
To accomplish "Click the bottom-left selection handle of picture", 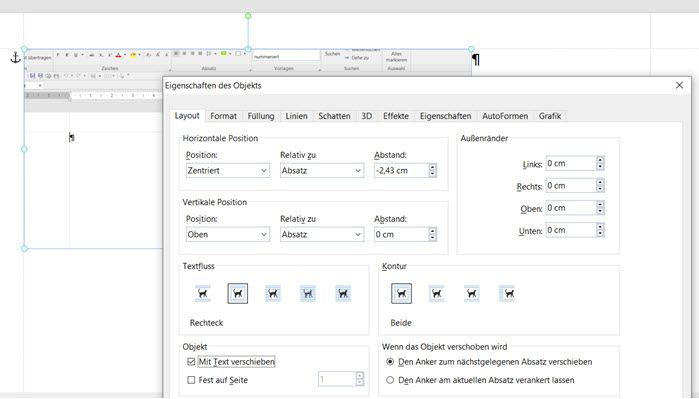I will coord(24,249).
